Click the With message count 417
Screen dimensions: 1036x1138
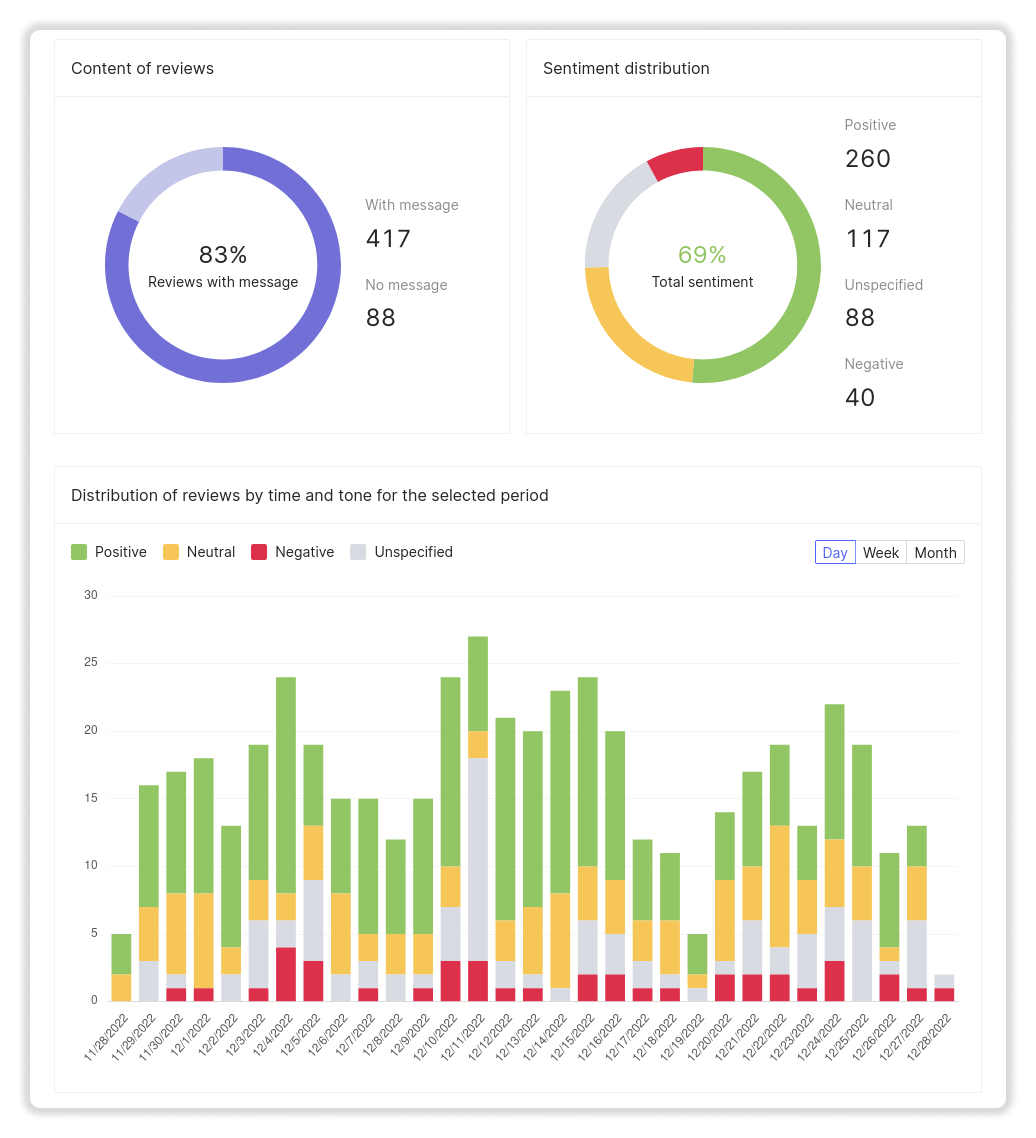(388, 239)
